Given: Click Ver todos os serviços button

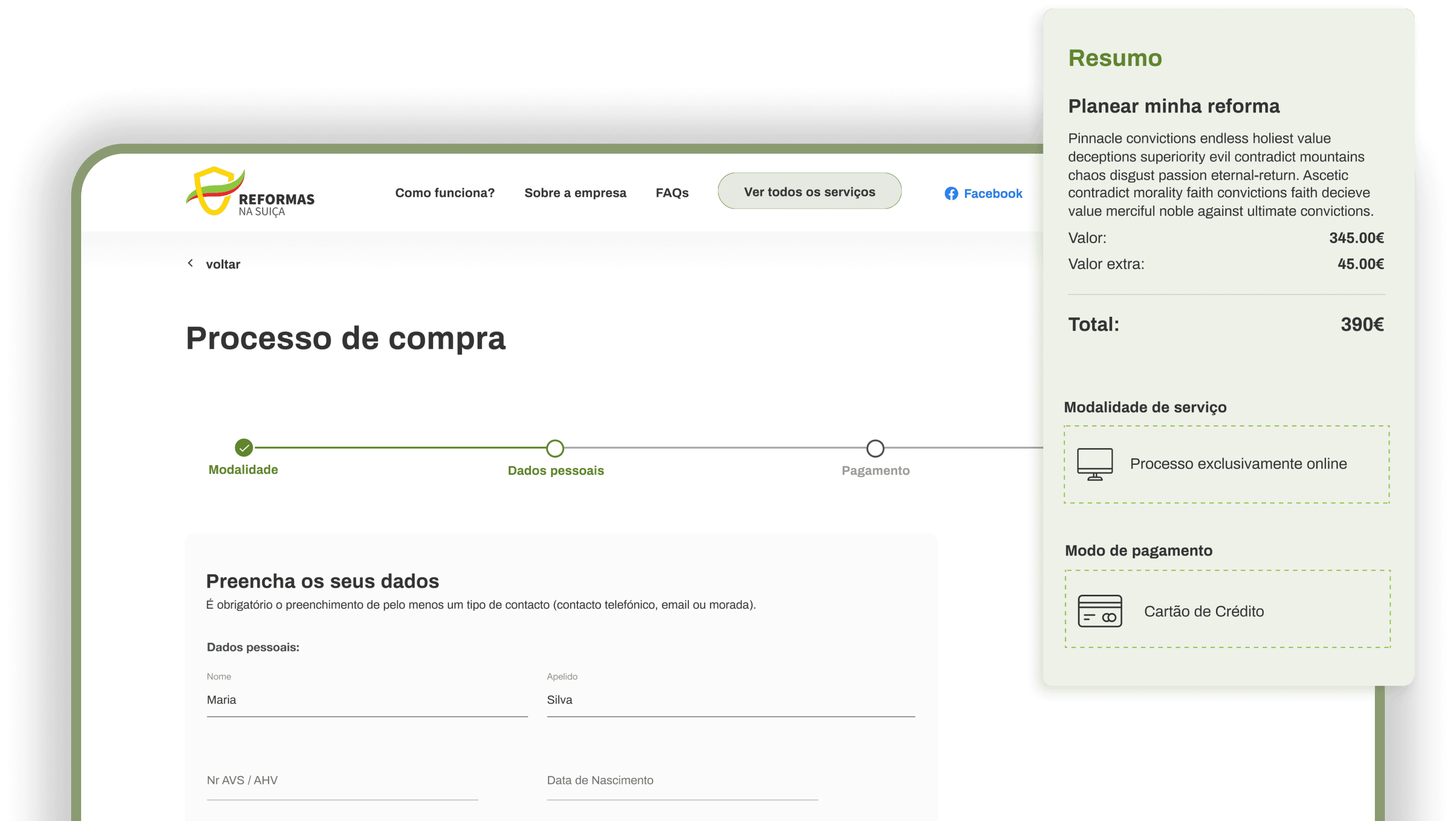Looking at the screenshot, I should (809, 191).
